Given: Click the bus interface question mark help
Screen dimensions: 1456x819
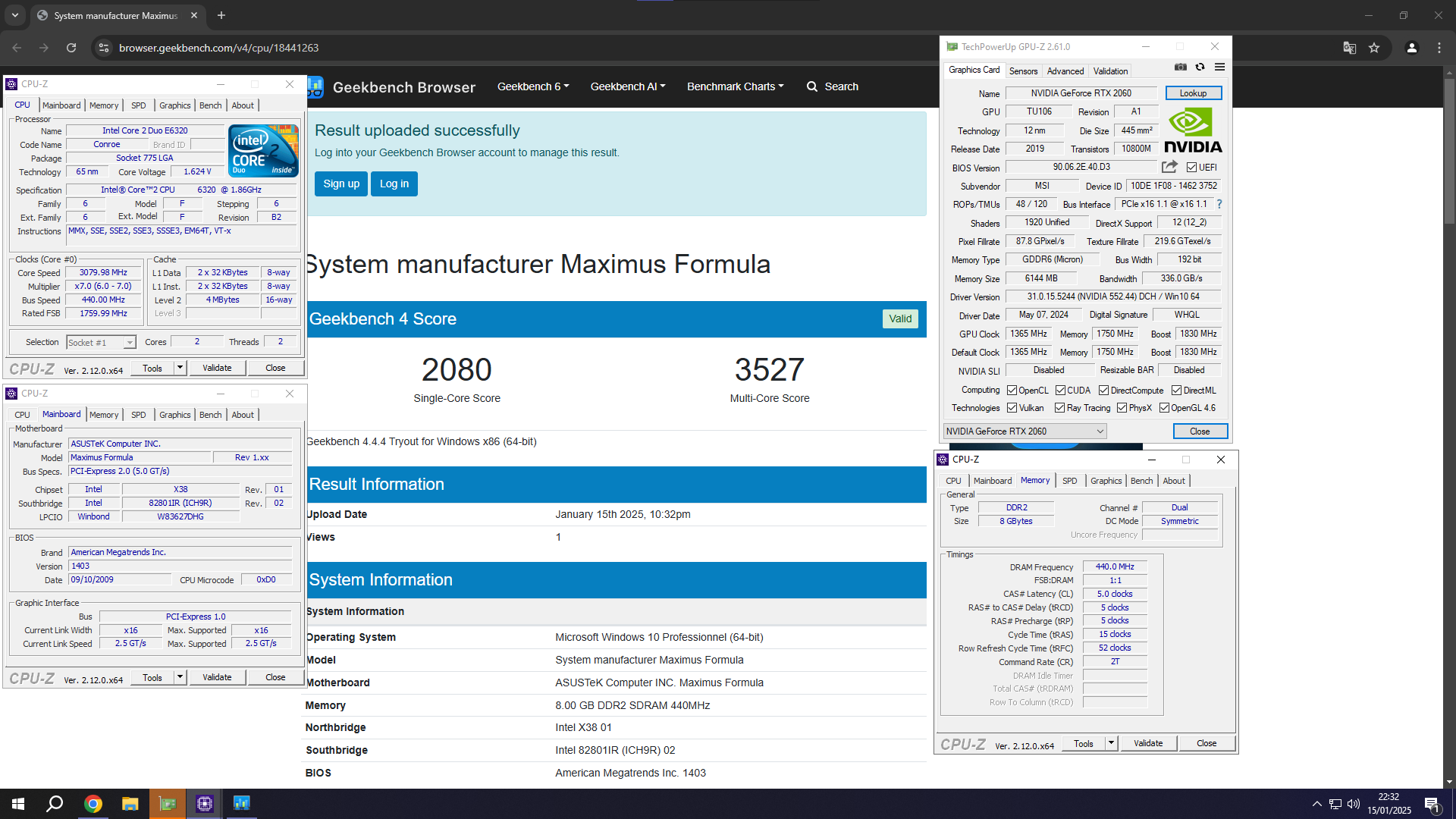Looking at the screenshot, I should [x=1219, y=204].
